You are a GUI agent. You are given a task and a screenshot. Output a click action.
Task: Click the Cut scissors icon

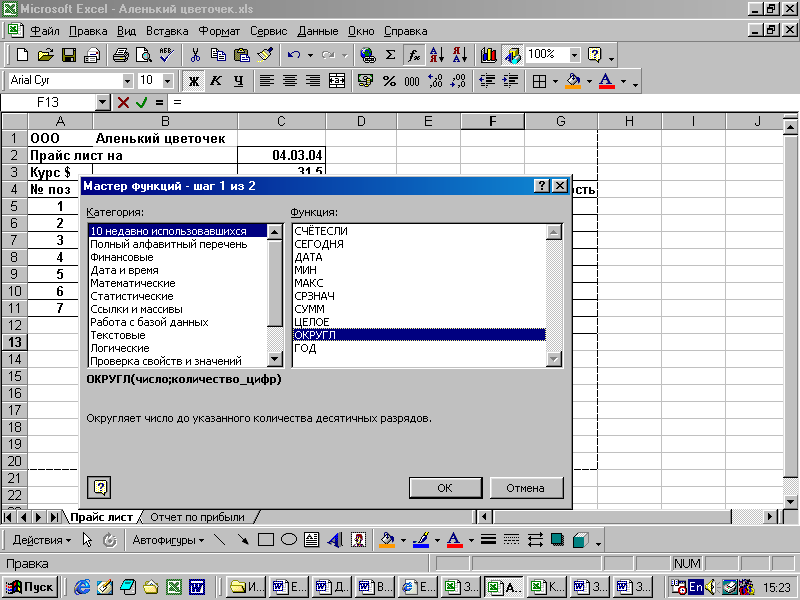(195, 55)
